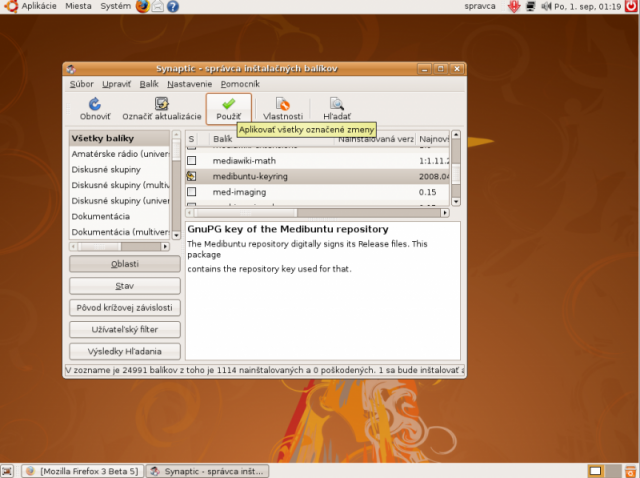The width and height of the screenshot is (640, 478).
Task: Open the help icon in top panel
Action: (173, 6)
